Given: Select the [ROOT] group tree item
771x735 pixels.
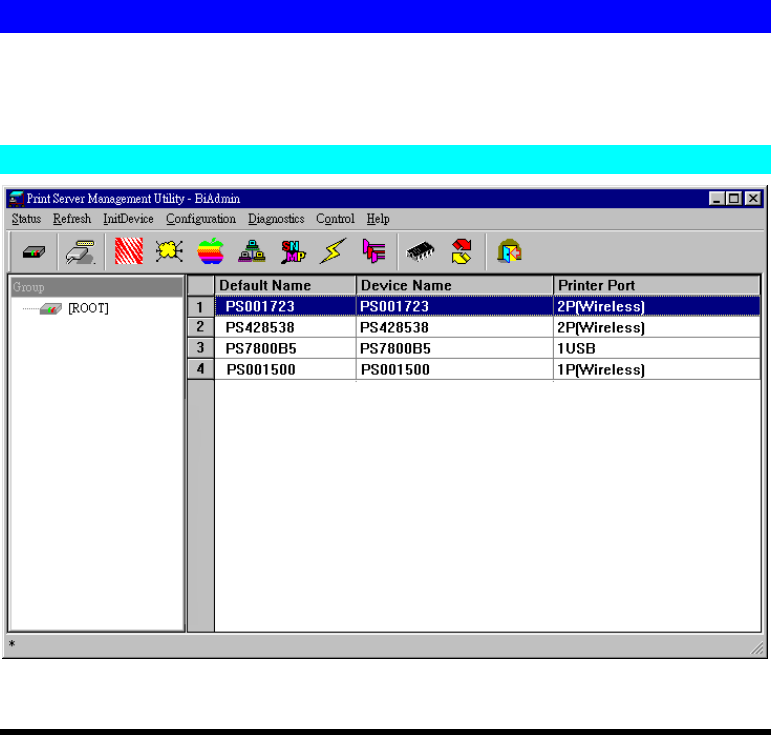Looking at the screenshot, I should coord(89,308).
